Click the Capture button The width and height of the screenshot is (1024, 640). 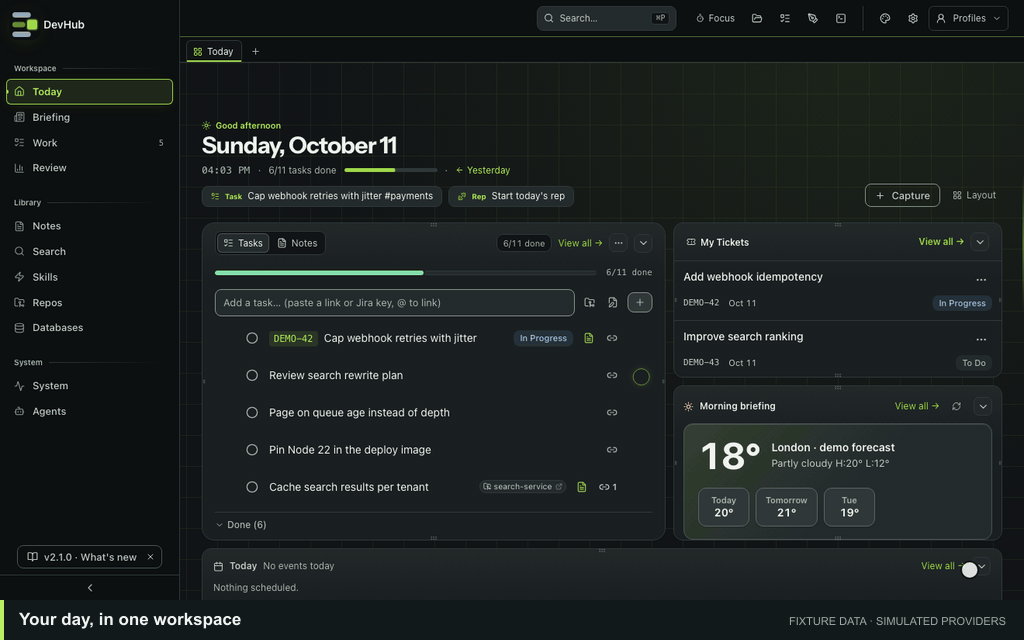coord(903,195)
